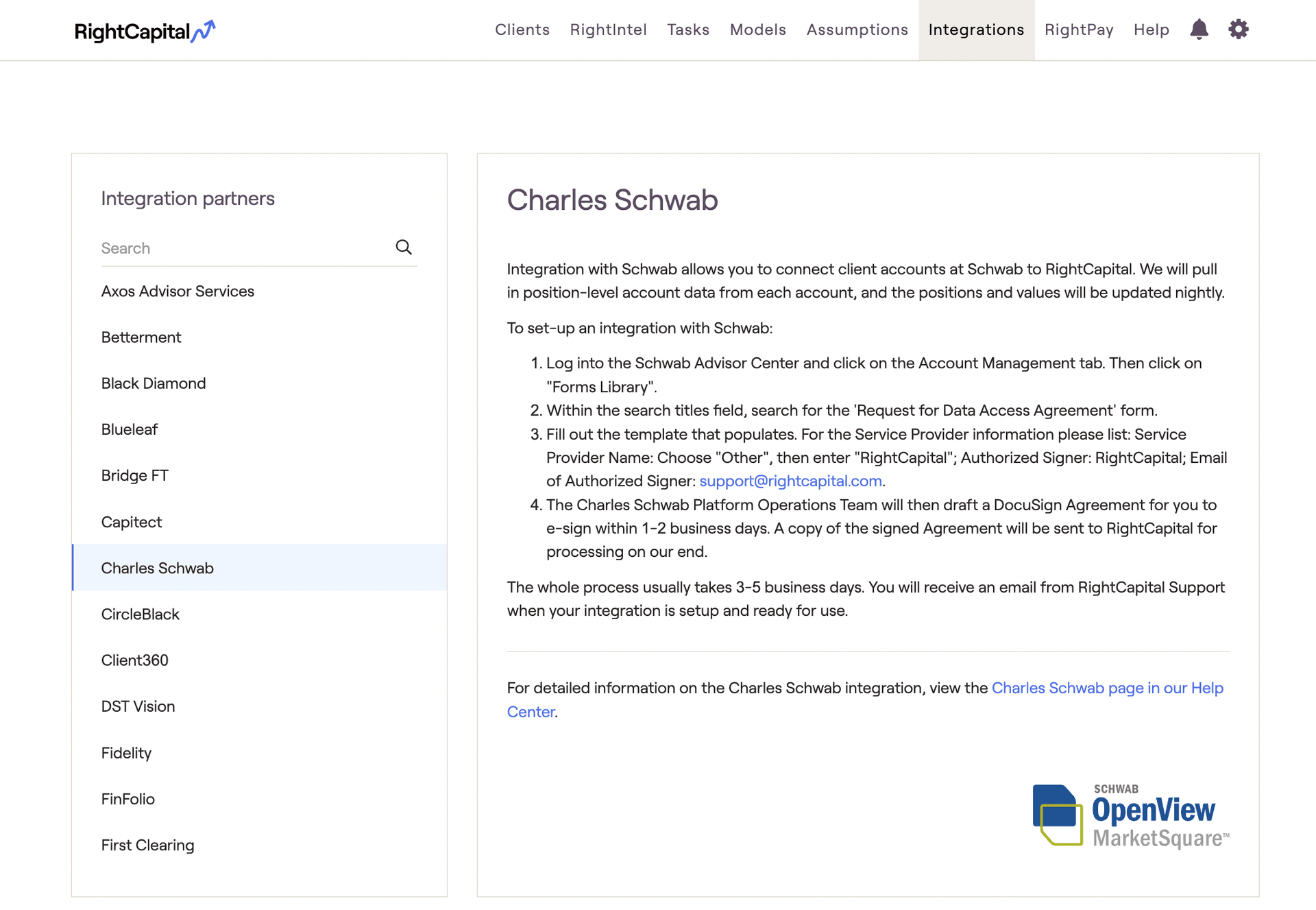Open the Blueleaf integration
The width and height of the screenshot is (1316, 910).
coord(259,429)
